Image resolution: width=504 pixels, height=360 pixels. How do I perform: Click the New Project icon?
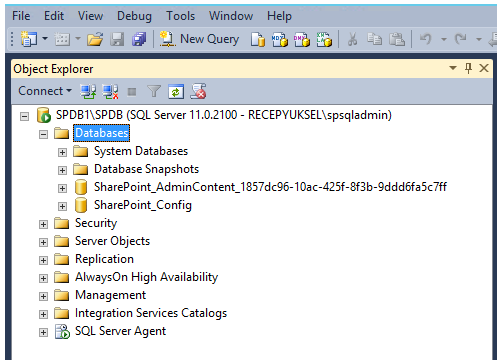[x=29, y=39]
